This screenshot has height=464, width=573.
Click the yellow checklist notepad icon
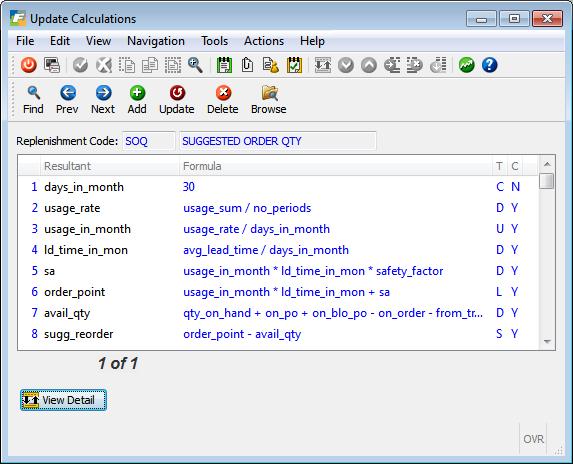click(294, 65)
